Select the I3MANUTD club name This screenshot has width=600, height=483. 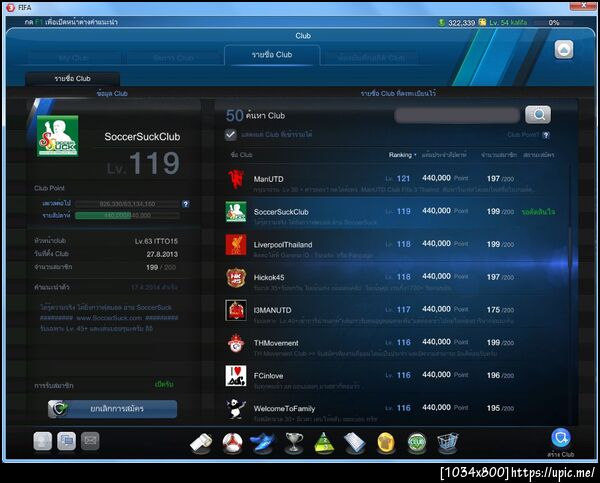(272, 310)
